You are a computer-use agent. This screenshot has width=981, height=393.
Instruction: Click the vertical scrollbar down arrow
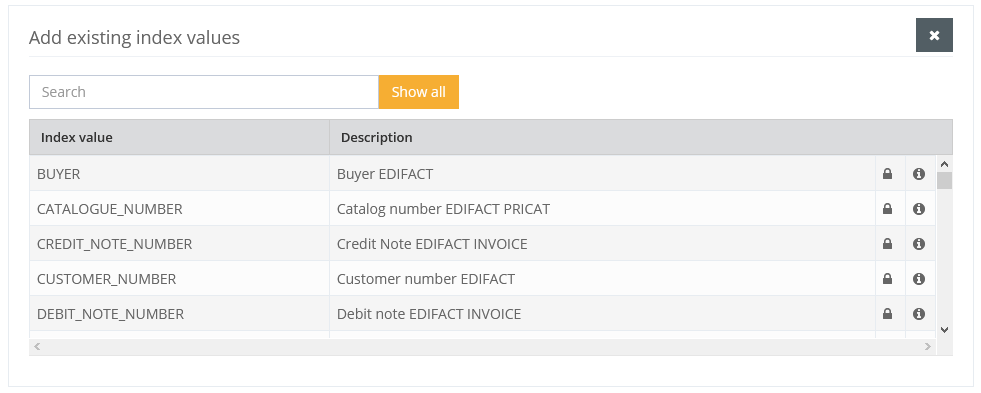(944, 330)
